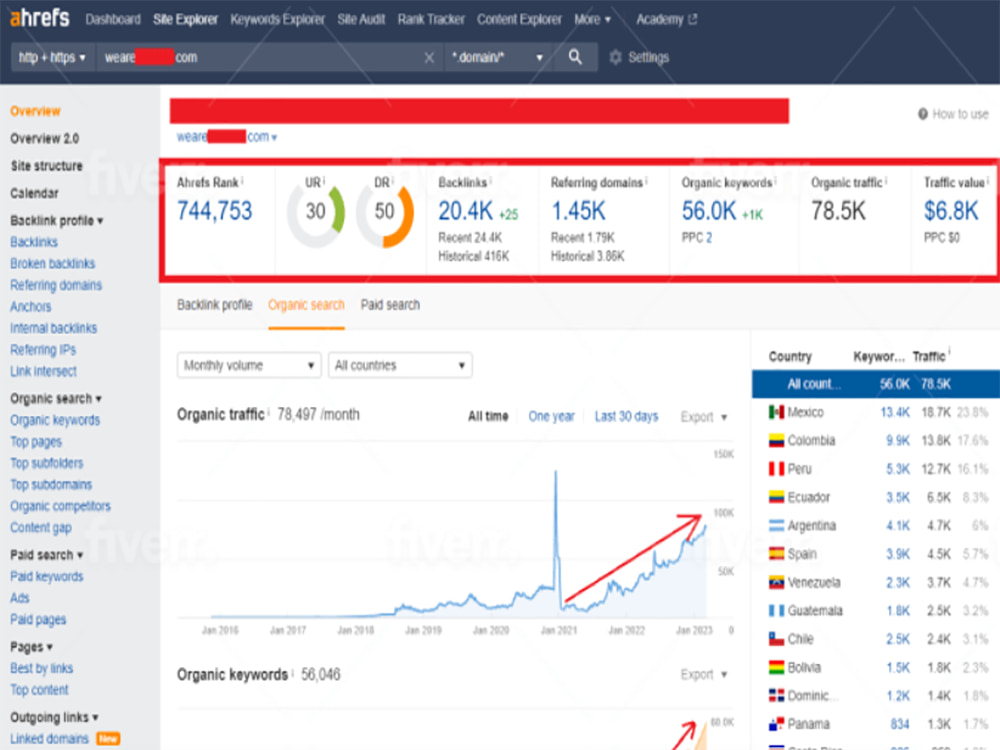Screen dimensions: 1000x750
Task: Expand the More menu in top navigation
Action: (592, 20)
